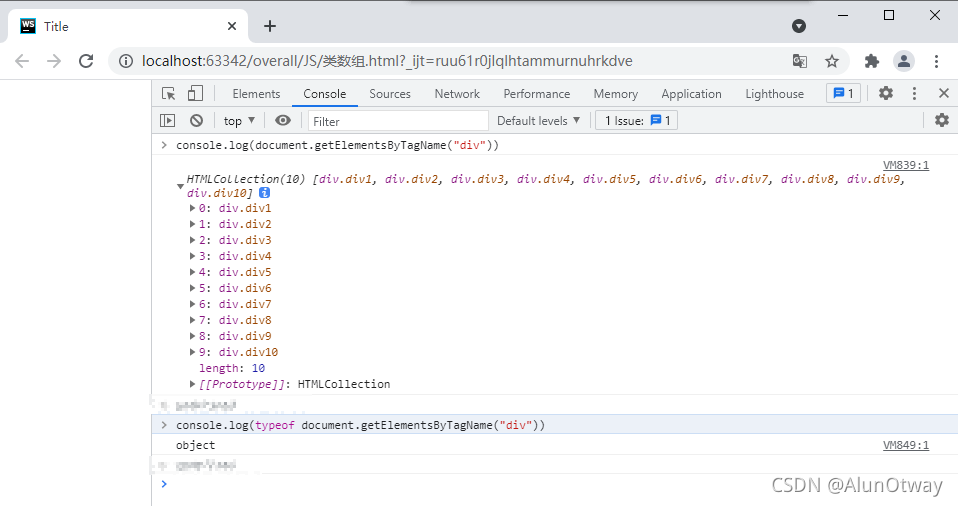Go back to the previous page
This screenshot has height=506, width=958.
coord(22,60)
